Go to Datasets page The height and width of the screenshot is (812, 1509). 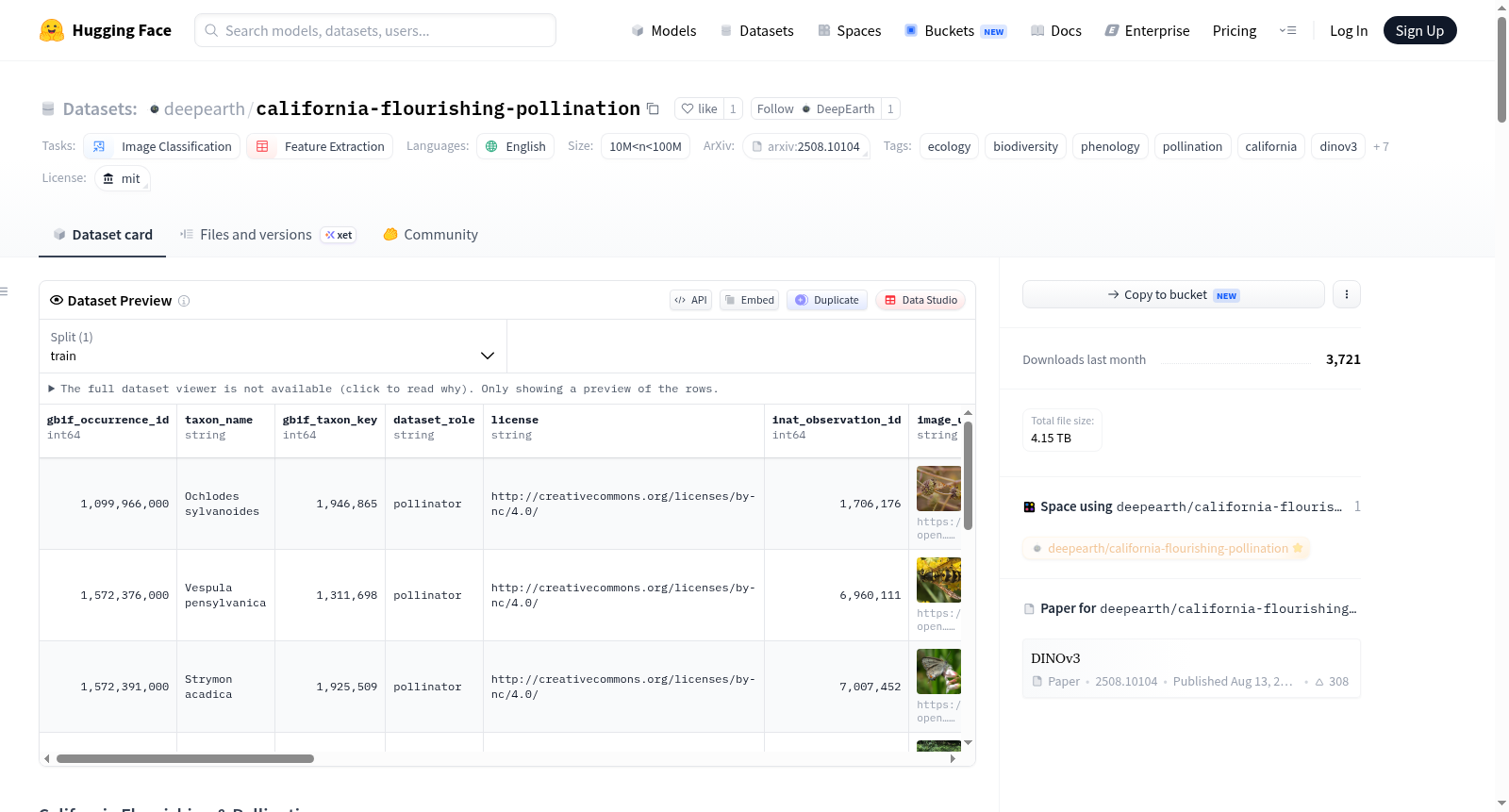[x=756, y=30]
